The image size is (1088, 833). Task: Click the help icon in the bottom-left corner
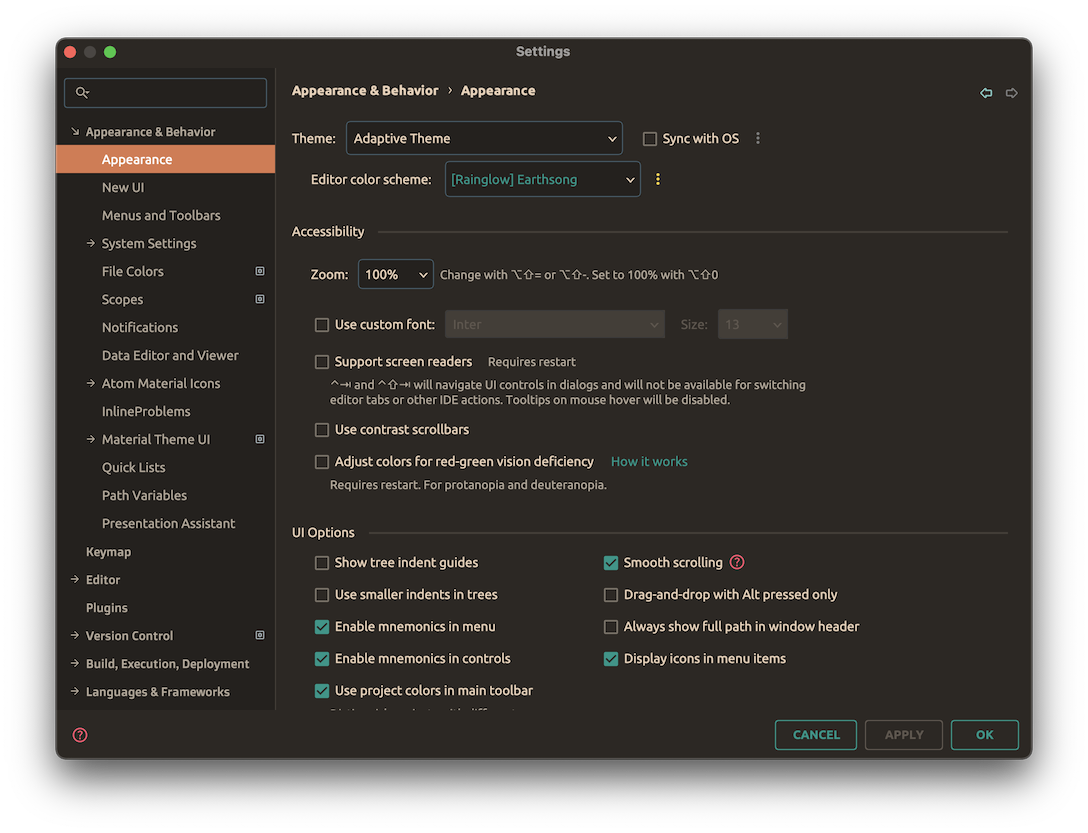[x=79, y=734]
